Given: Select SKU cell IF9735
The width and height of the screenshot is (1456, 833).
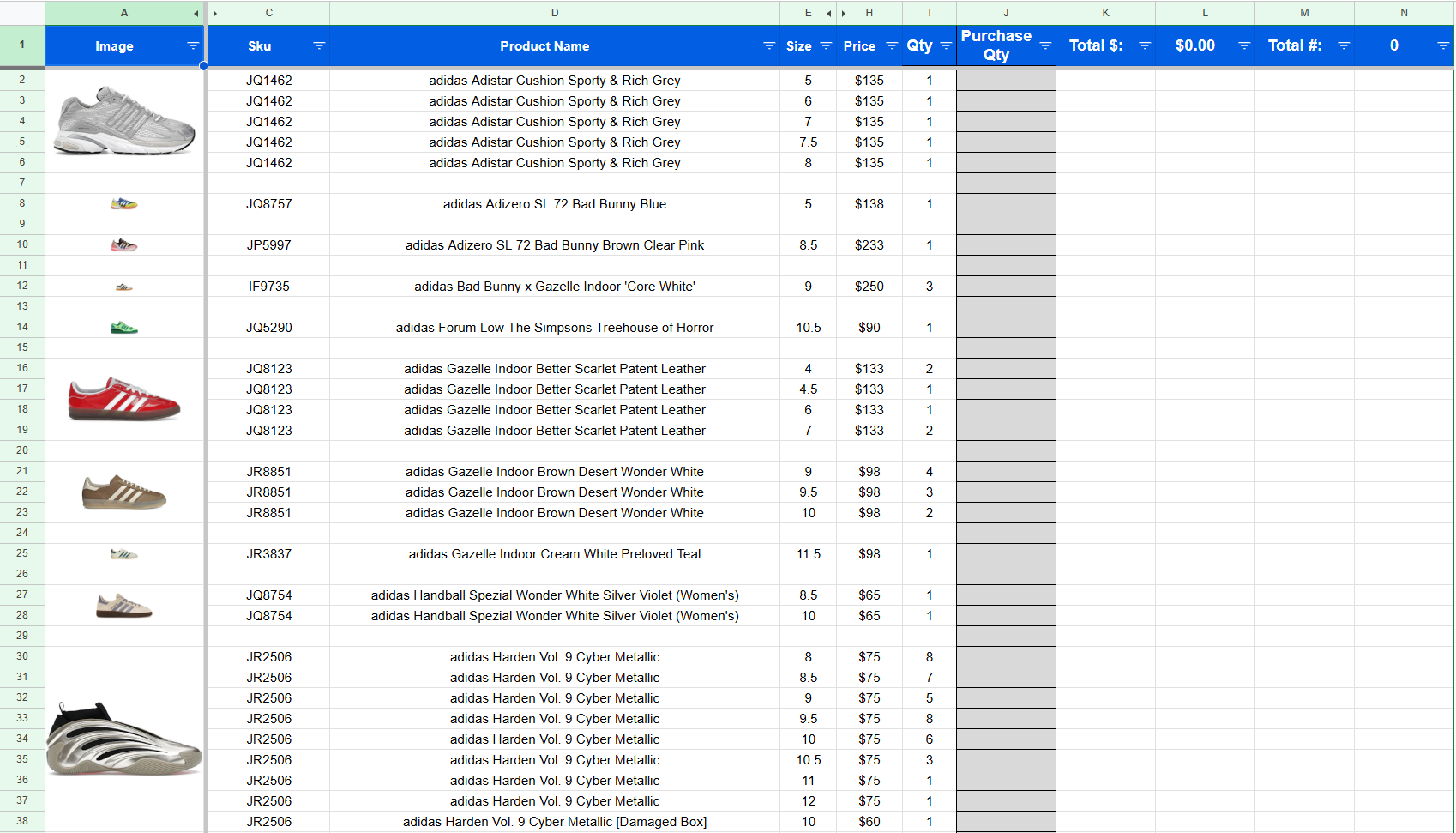Looking at the screenshot, I should tap(268, 287).
